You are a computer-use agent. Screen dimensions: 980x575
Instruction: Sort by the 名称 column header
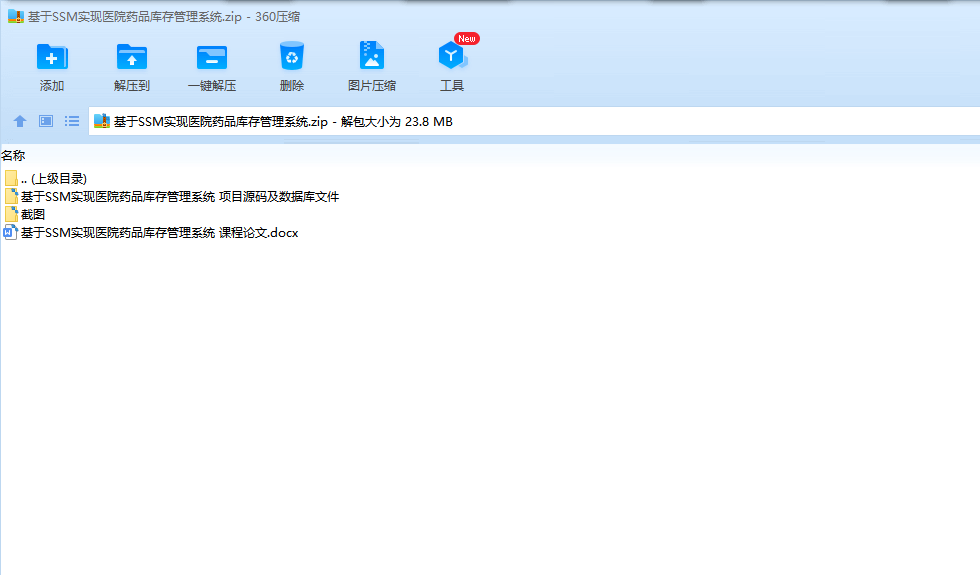point(13,156)
